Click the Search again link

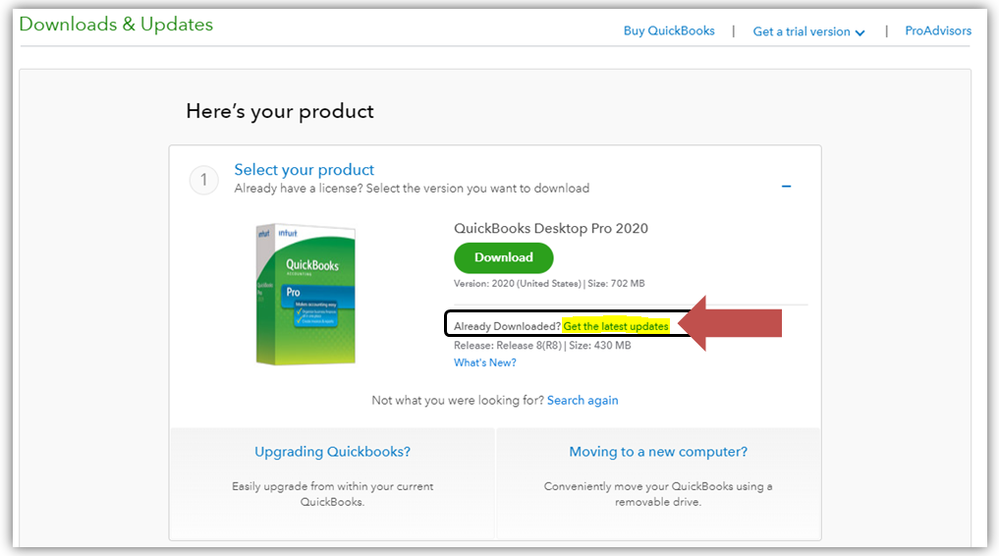click(x=582, y=400)
